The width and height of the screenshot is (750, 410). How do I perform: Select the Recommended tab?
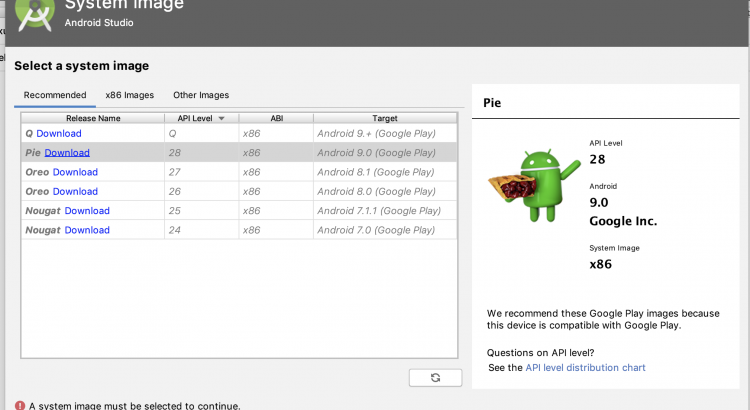(55, 95)
